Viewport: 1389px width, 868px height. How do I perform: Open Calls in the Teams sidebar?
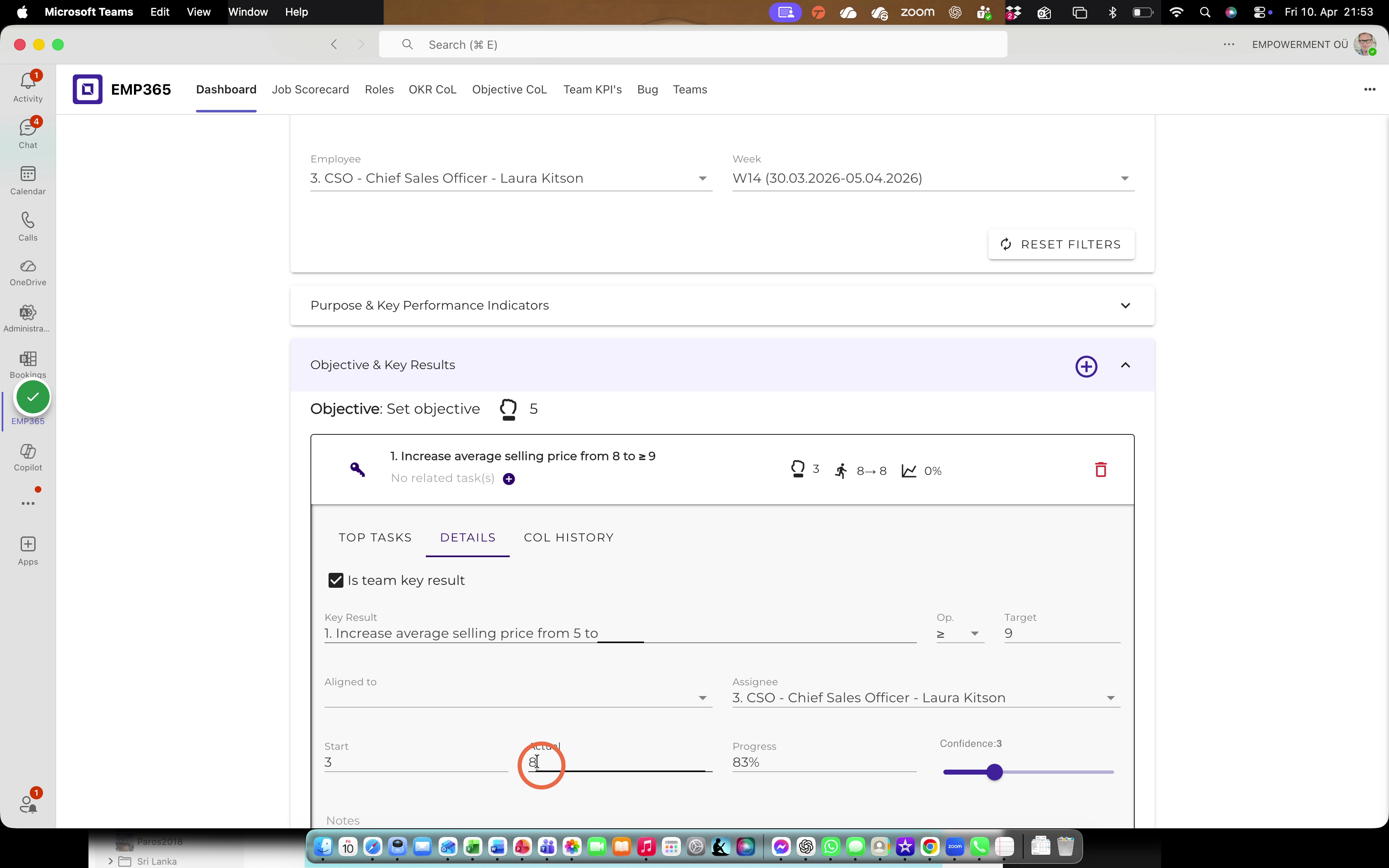(28, 227)
